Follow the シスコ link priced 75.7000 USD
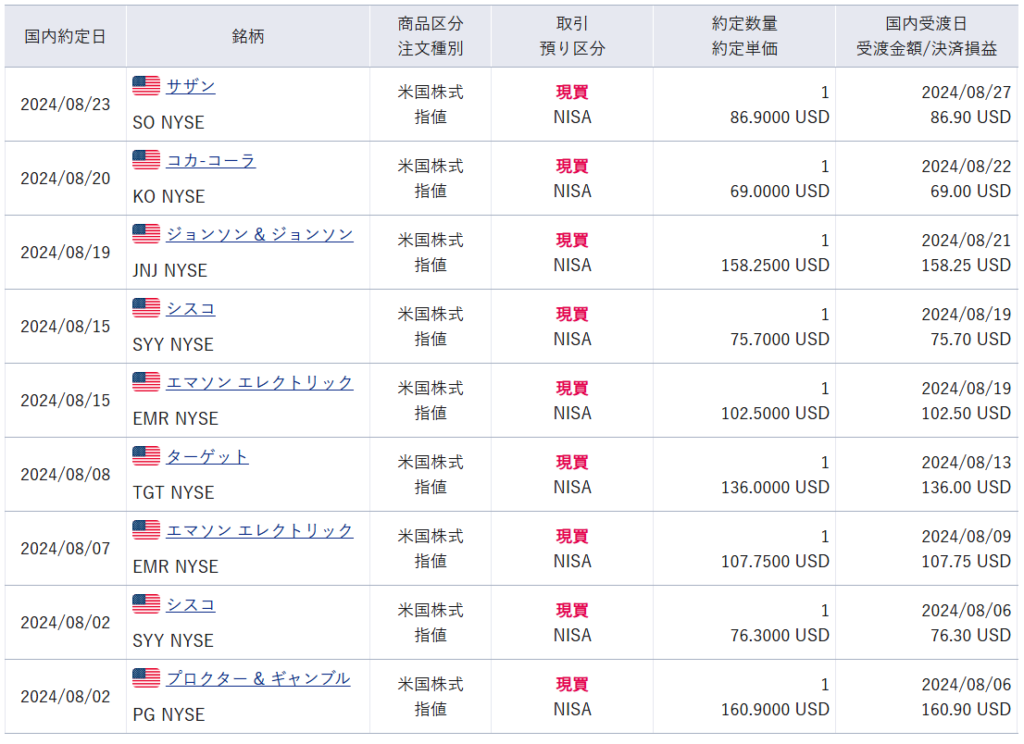 click(190, 308)
